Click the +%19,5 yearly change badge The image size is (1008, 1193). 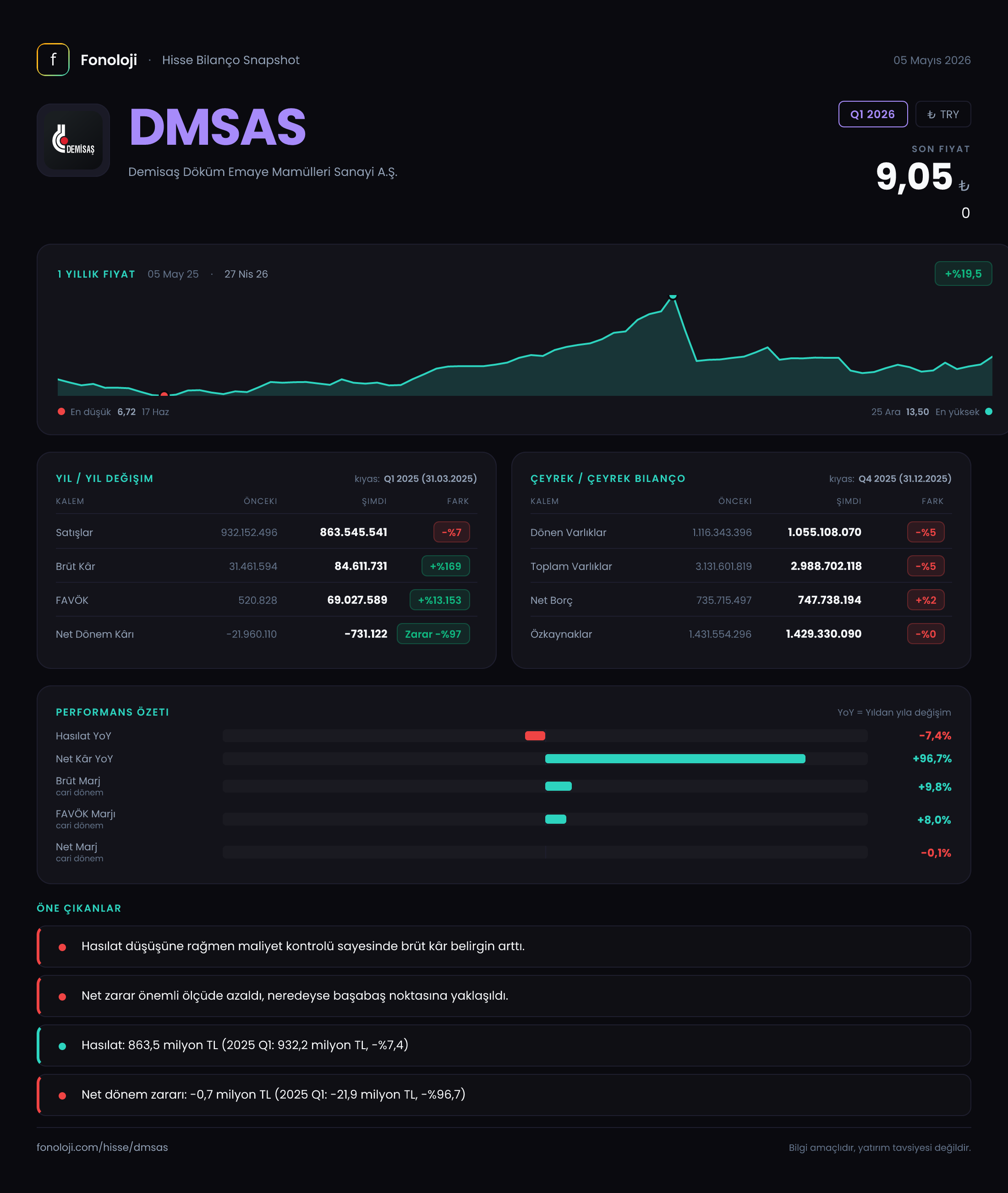[963, 274]
